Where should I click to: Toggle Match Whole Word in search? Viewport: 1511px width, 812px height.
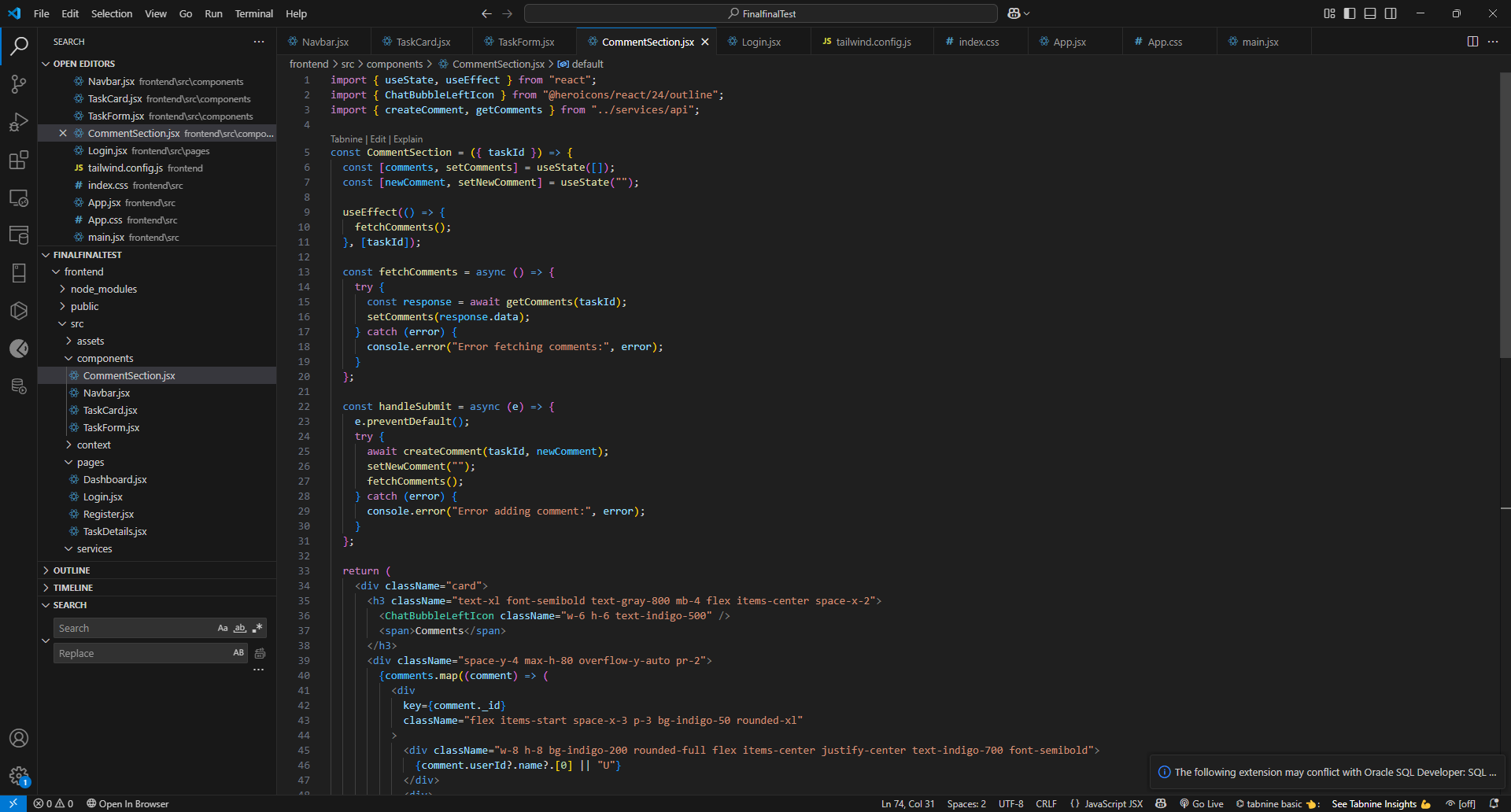coord(240,628)
